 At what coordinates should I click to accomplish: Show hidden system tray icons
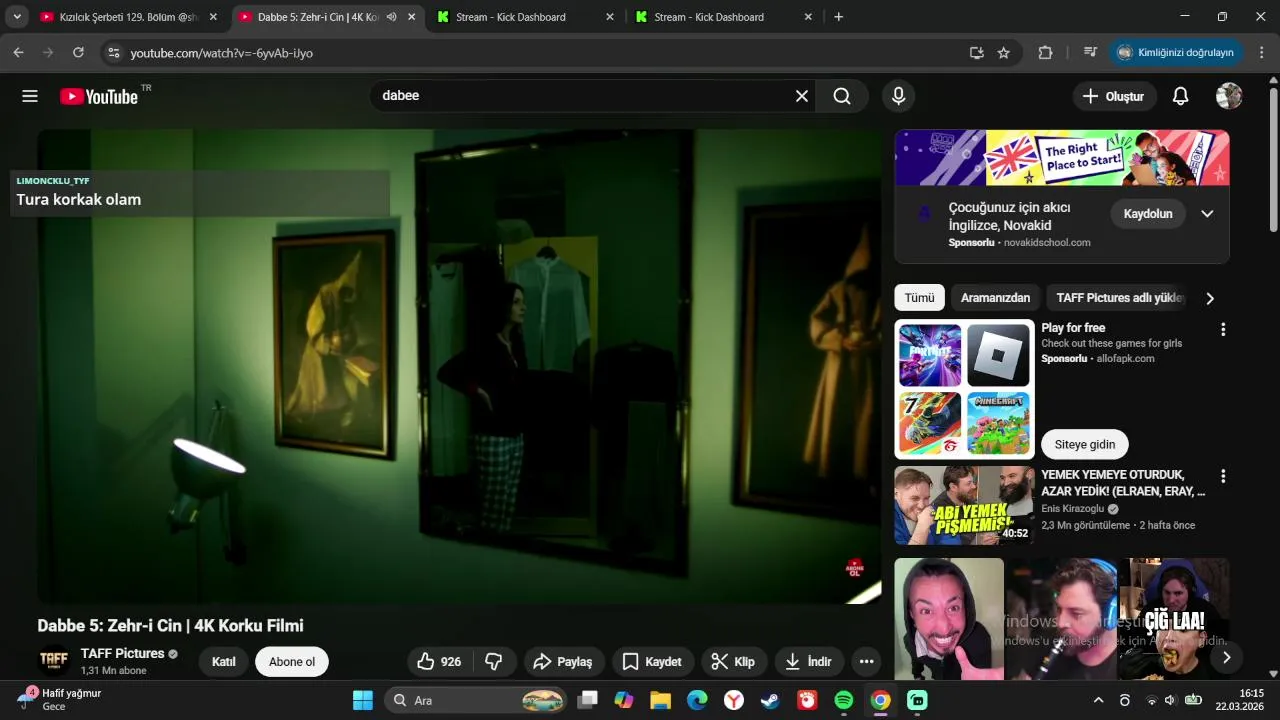(x=1098, y=700)
